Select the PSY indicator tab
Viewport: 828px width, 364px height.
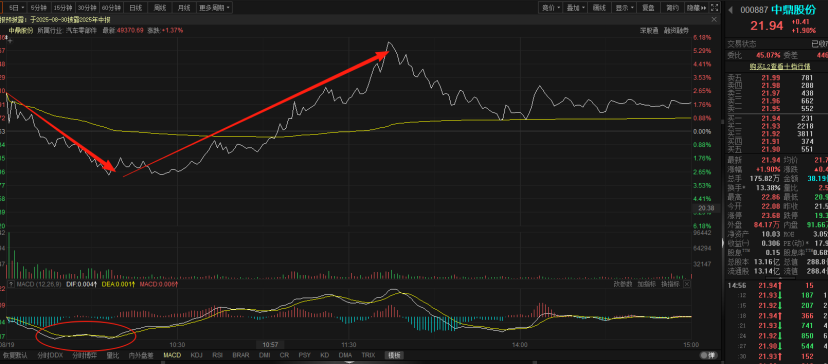point(304,356)
